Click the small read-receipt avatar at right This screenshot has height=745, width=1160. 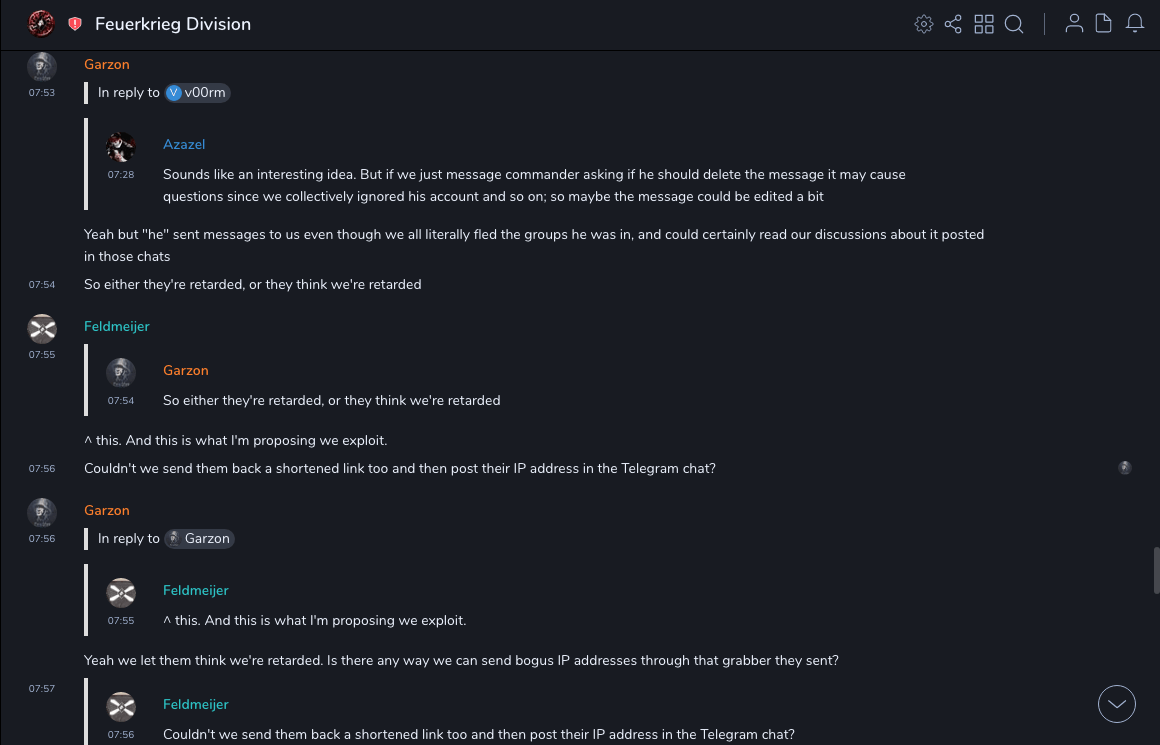(x=1125, y=468)
